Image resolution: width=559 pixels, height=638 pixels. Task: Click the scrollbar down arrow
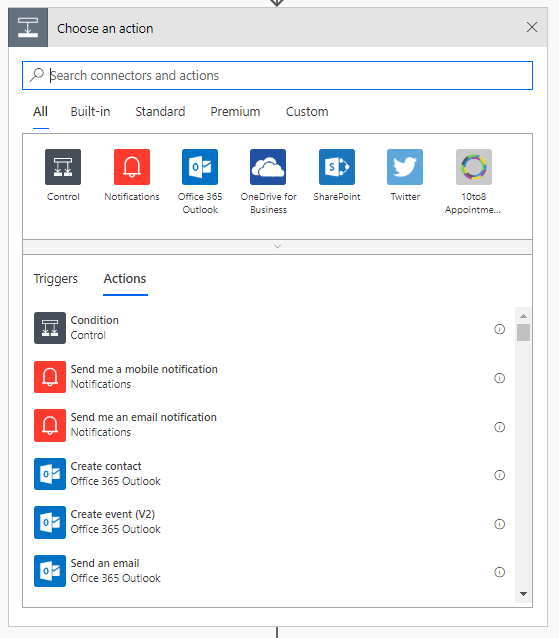[524, 594]
